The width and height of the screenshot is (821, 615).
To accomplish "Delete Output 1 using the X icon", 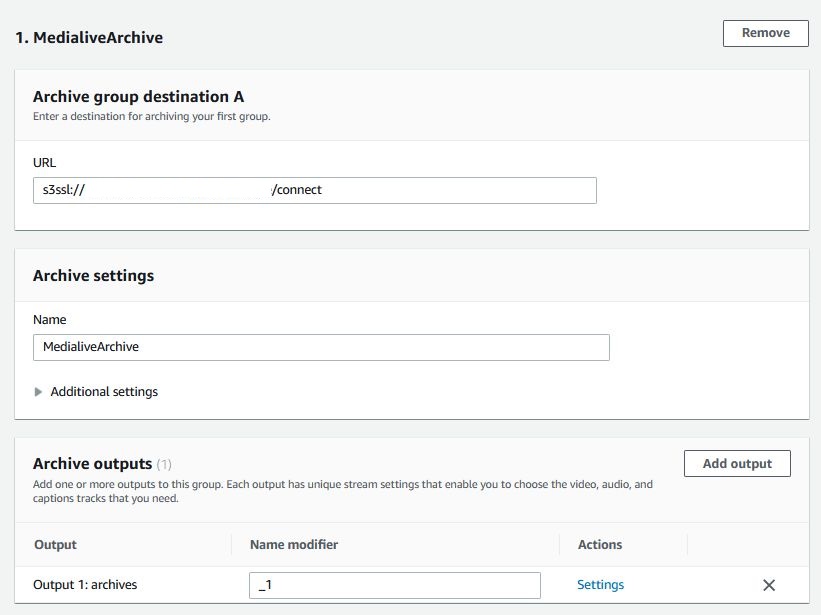I will (769, 585).
